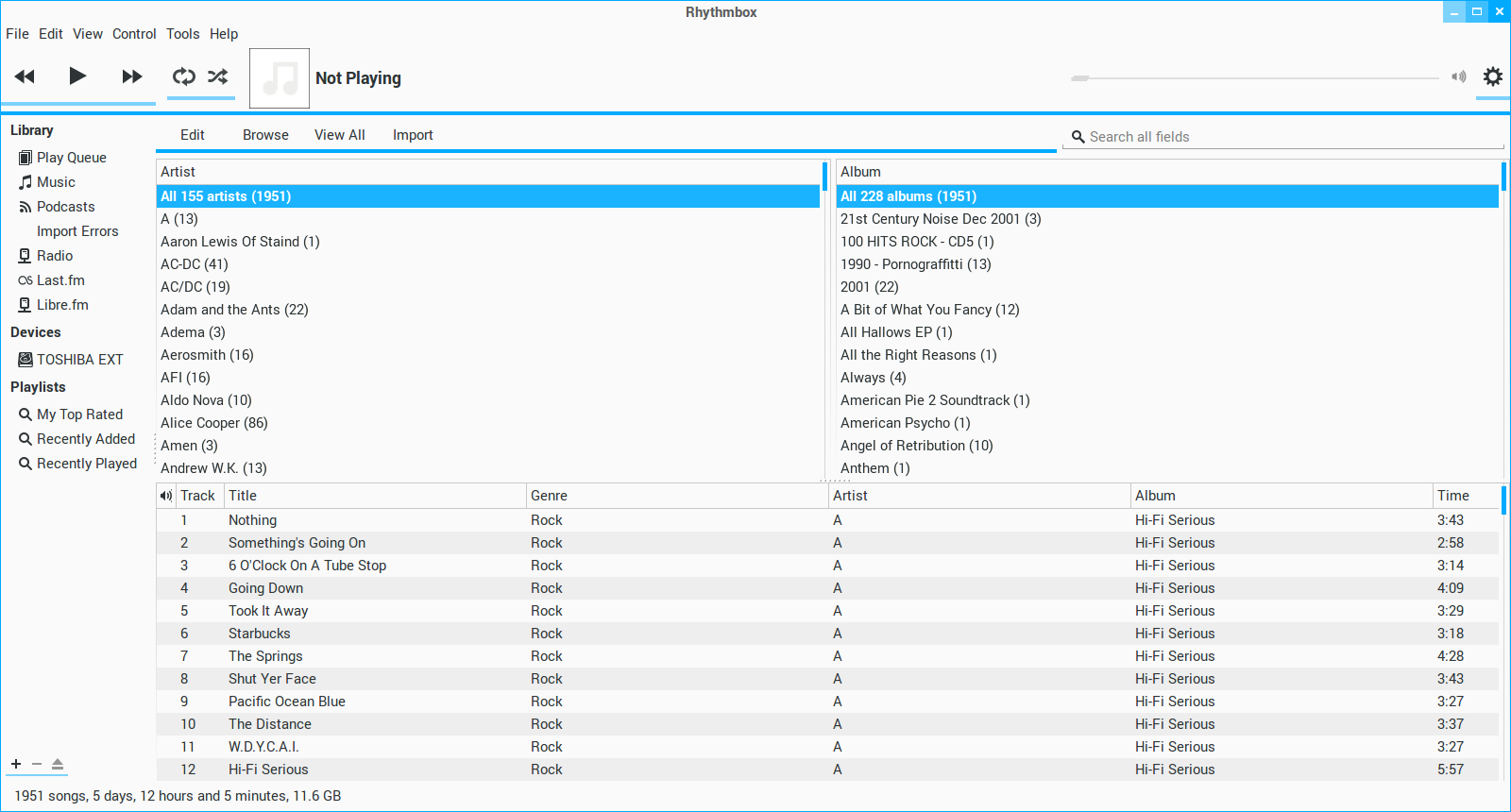This screenshot has width=1511, height=812.
Task: Select album Angel of Retribution (10)
Action: coord(1168,446)
